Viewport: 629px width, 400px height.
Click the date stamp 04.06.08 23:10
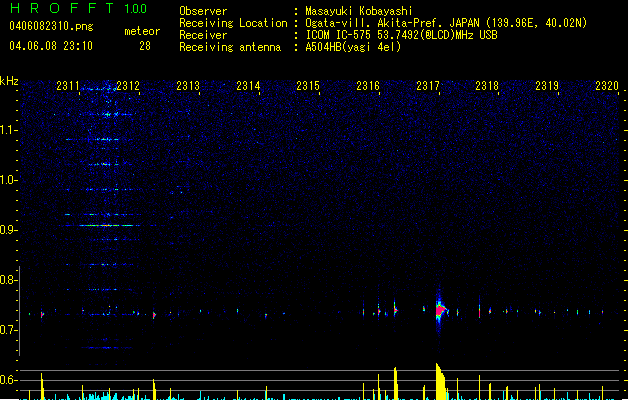click(51, 46)
